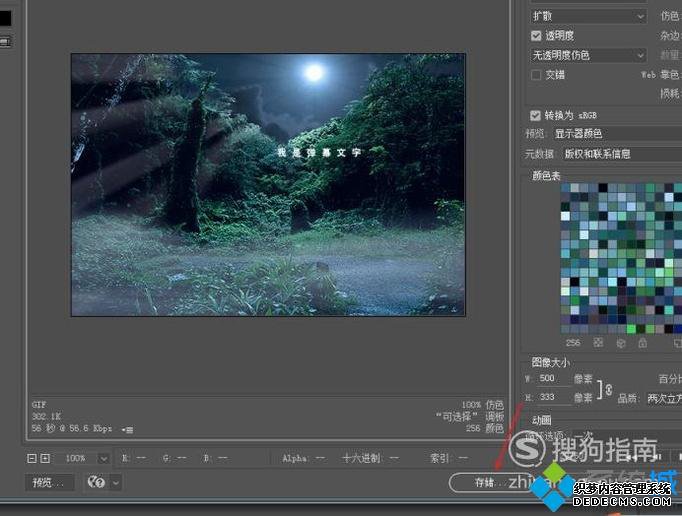Enable the 交错 checkbox
Screen dimensions: 682x516
[536, 75]
